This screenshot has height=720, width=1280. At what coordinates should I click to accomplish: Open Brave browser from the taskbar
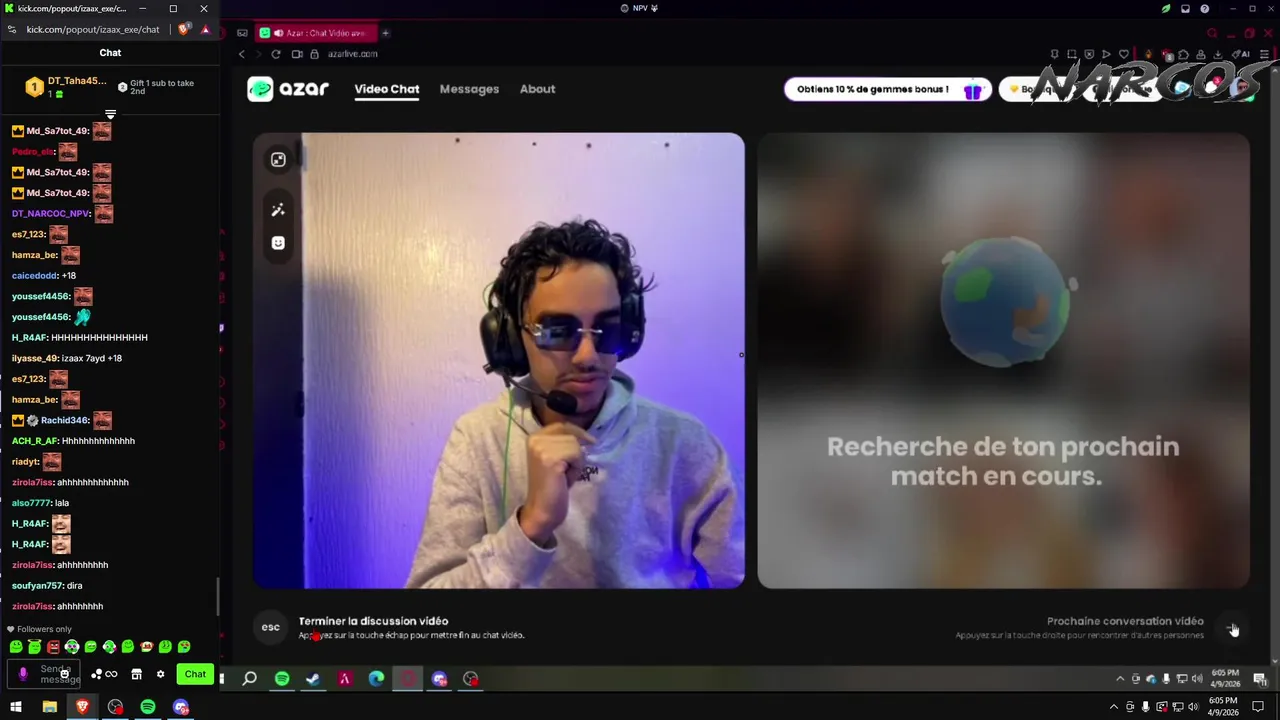coord(82,707)
